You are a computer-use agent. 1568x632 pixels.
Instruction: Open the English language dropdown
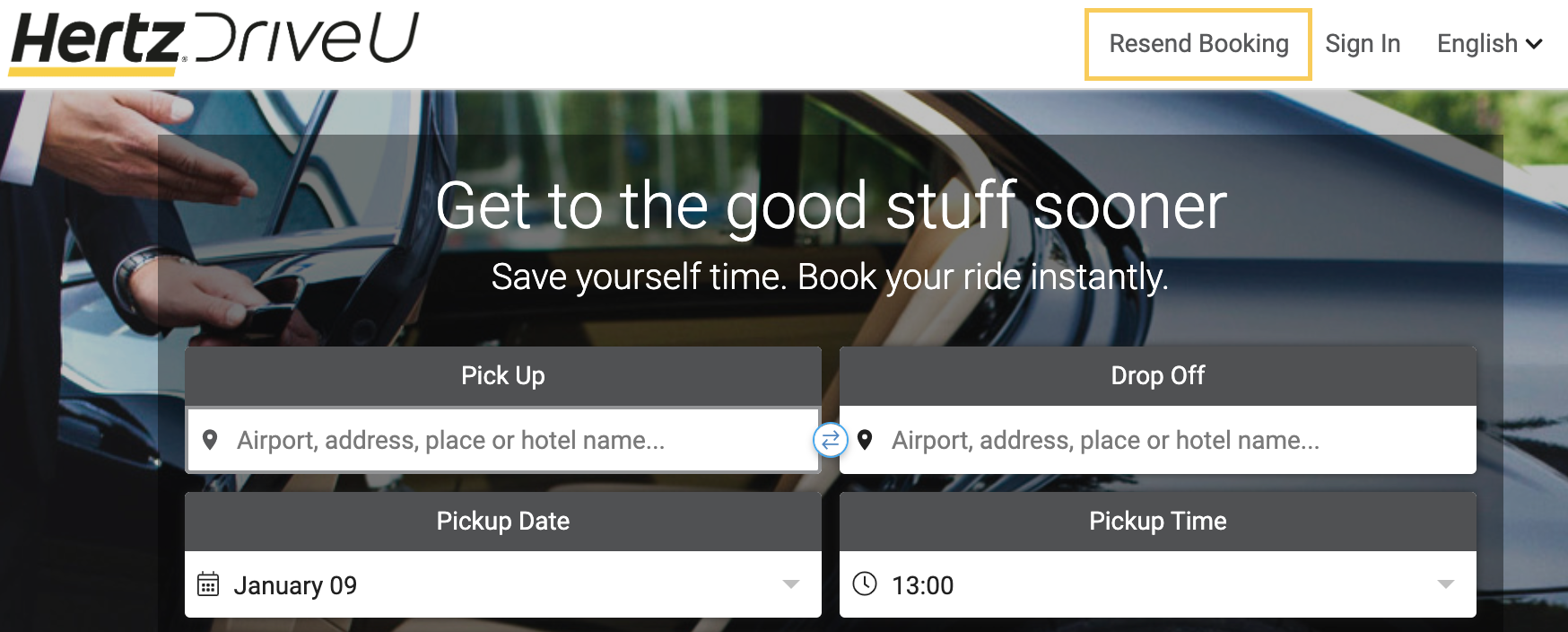[x=1489, y=43]
